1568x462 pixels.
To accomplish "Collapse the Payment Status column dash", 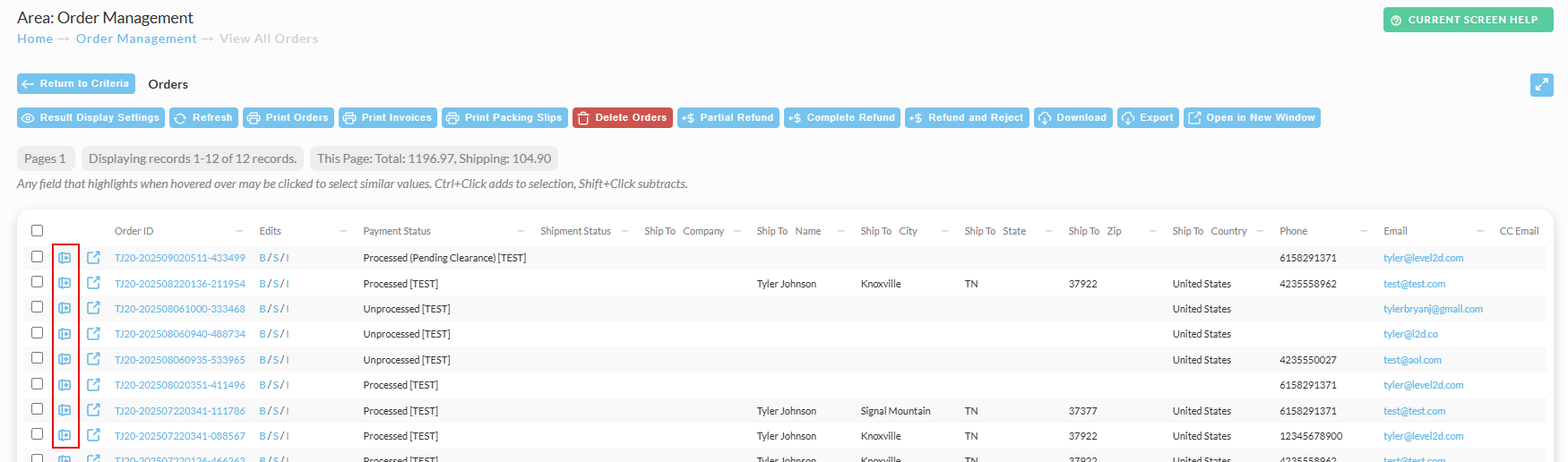I will 521,231.
